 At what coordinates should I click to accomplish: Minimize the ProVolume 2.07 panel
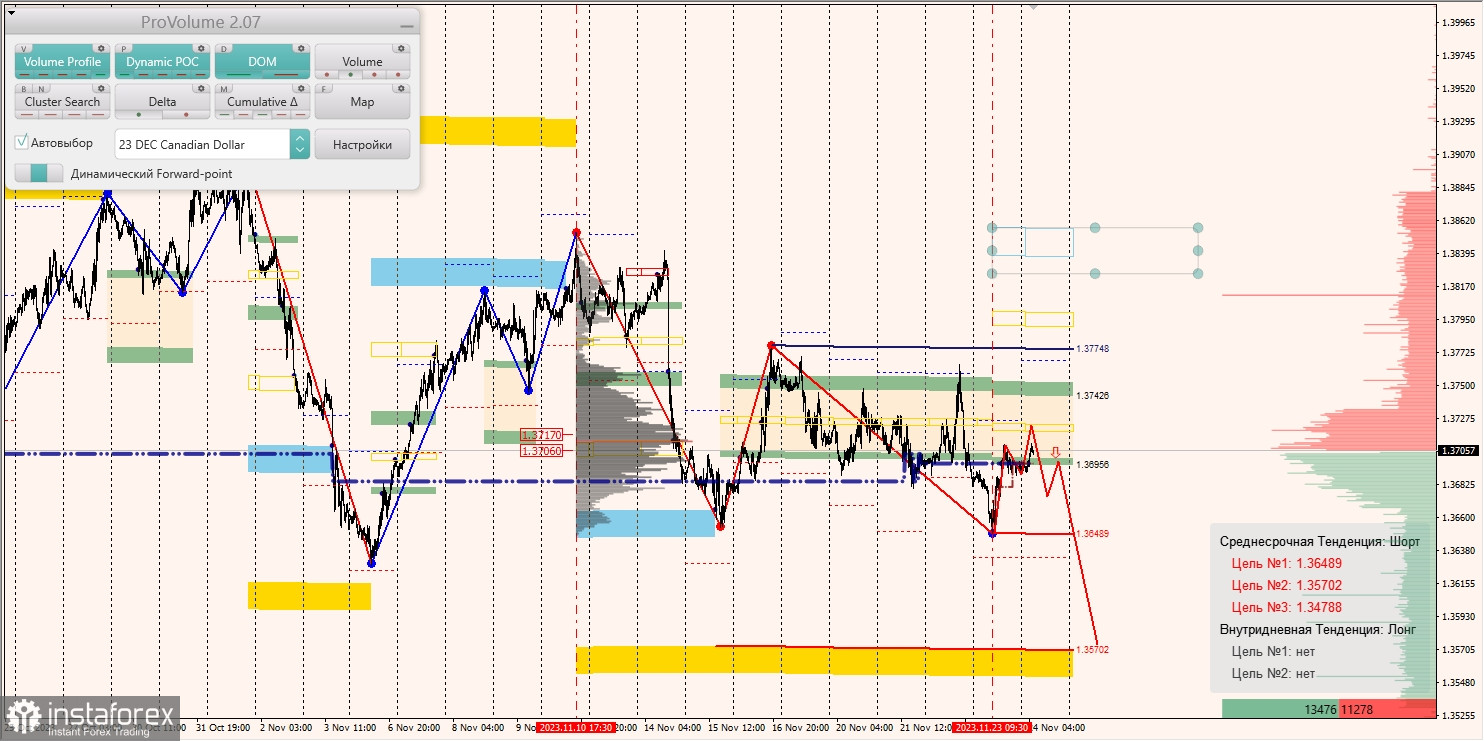[x=406, y=24]
